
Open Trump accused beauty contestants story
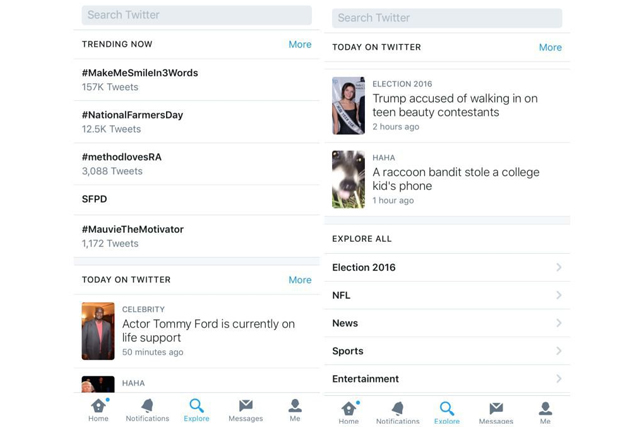click(x=447, y=106)
